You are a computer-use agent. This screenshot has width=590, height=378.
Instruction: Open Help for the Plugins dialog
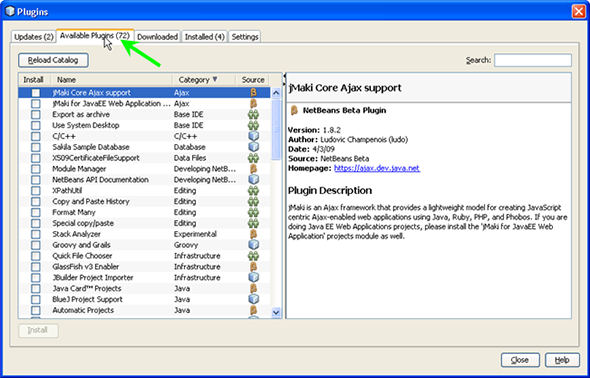[x=562, y=360]
